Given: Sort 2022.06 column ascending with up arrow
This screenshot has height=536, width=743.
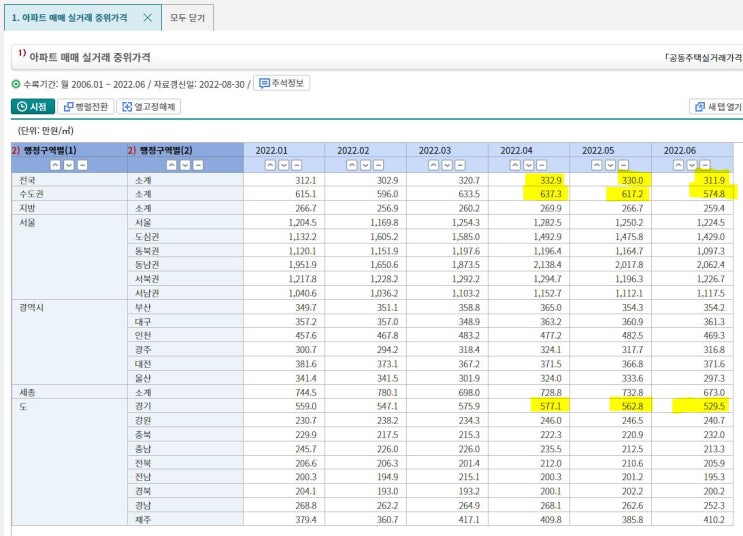Looking at the screenshot, I should 679,165.
